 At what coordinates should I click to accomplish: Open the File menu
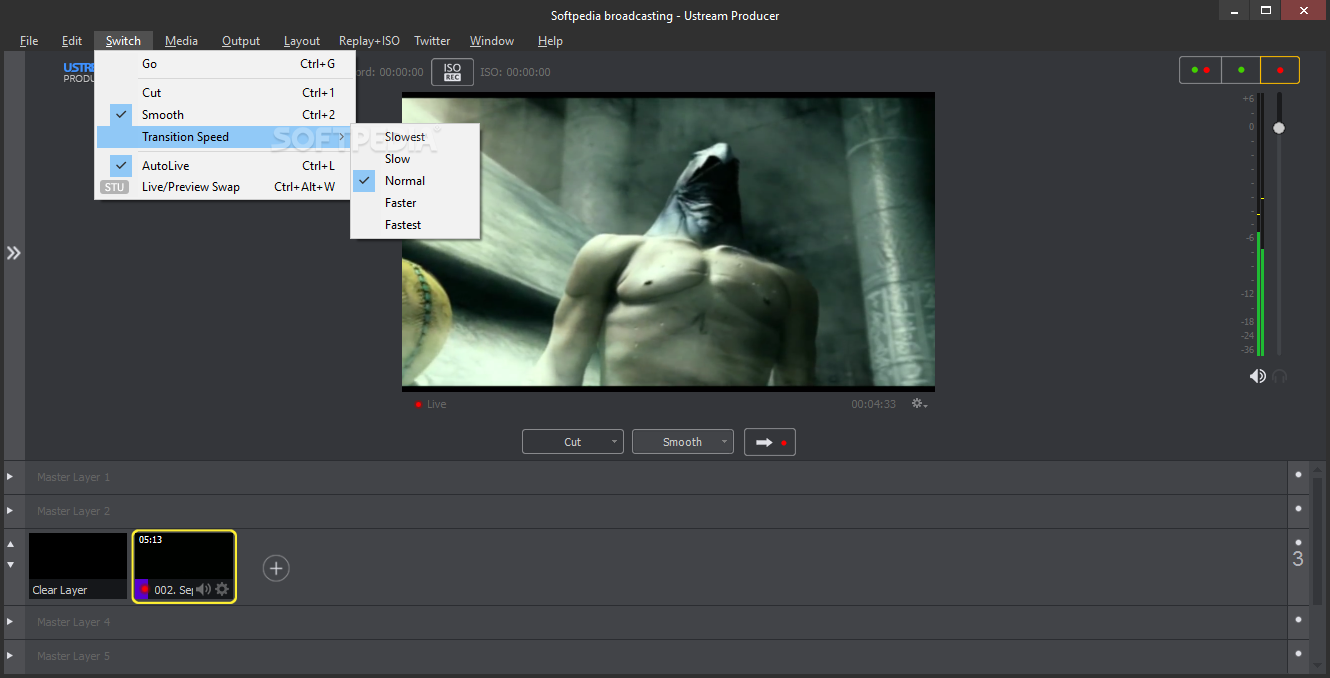(x=29, y=41)
